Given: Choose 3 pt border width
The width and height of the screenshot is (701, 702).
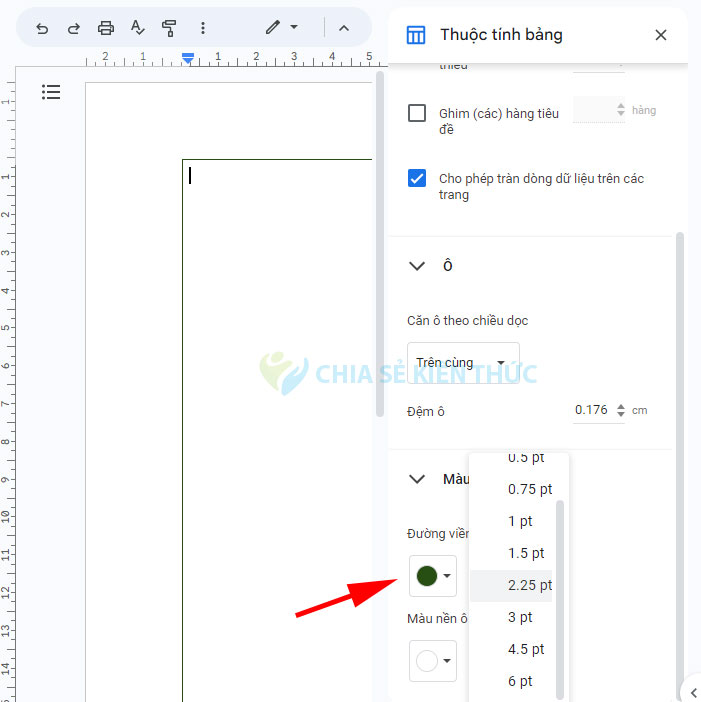Looking at the screenshot, I should coord(511,617).
